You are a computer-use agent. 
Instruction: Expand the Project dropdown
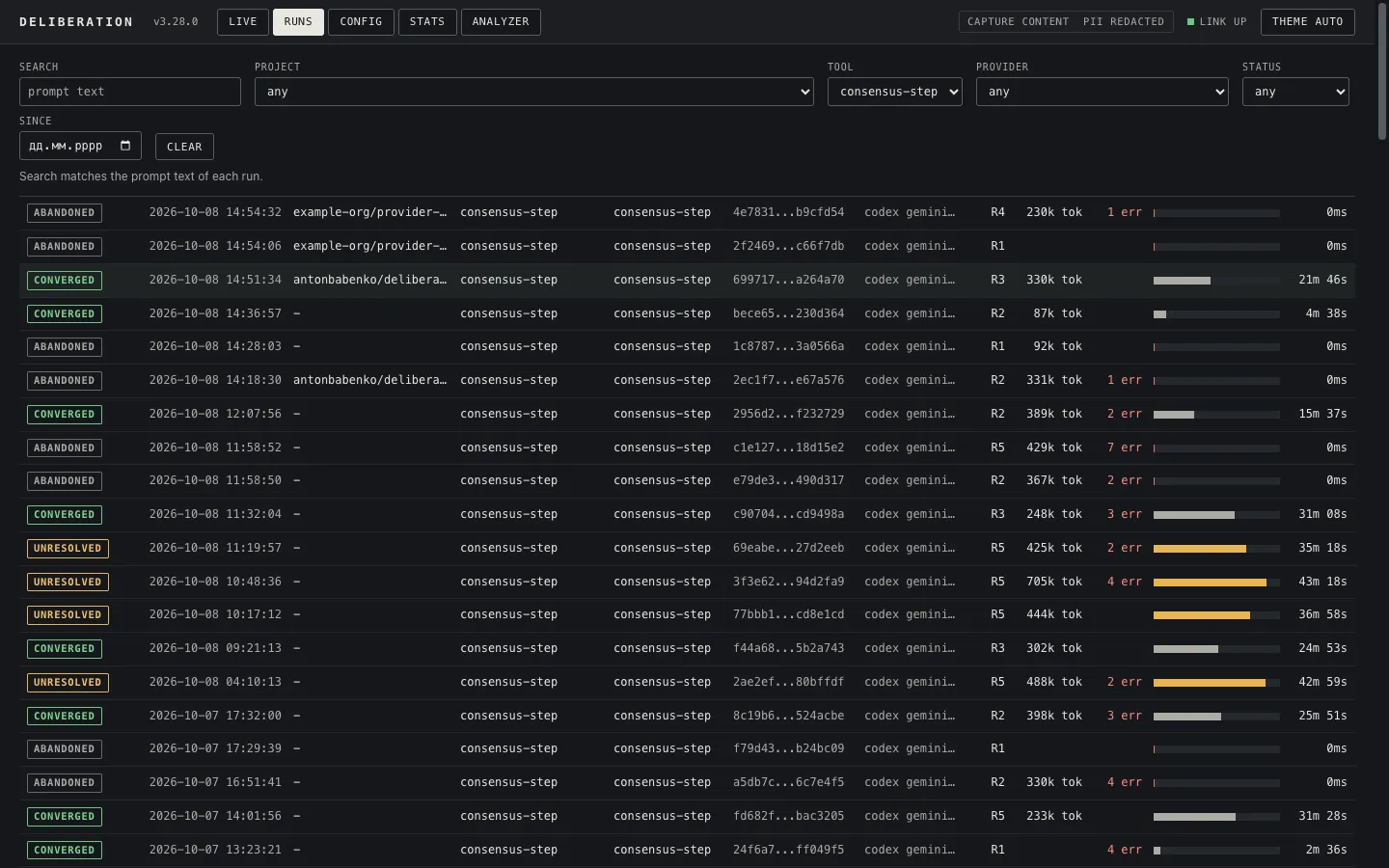(534, 92)
